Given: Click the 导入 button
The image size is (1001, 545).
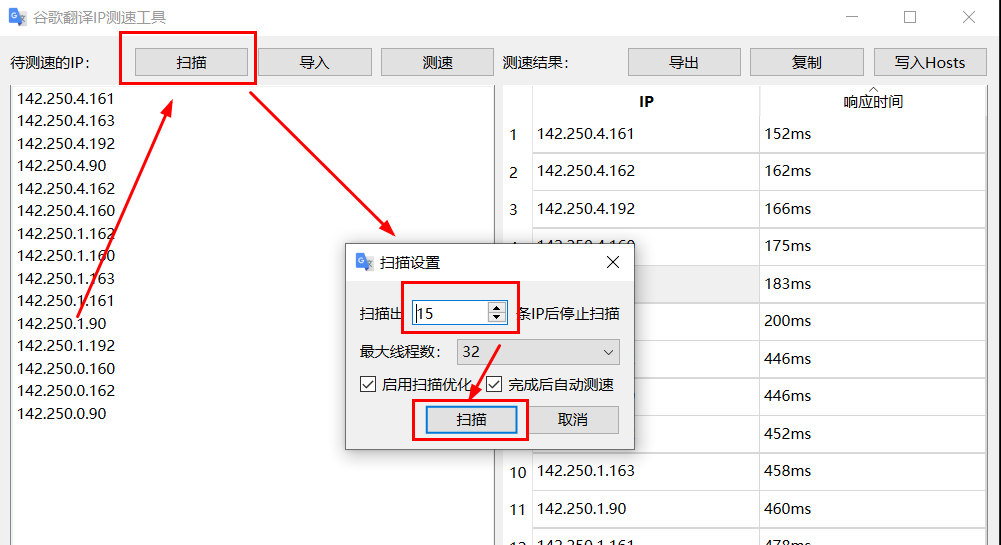Looking at the screenshot, I should point(315,63).
